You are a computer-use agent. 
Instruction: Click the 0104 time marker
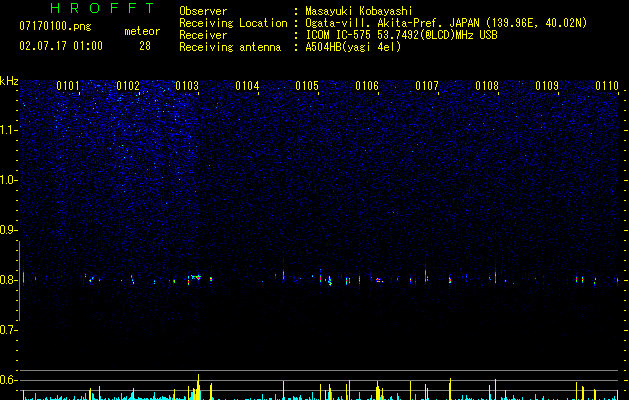point(248,86)
